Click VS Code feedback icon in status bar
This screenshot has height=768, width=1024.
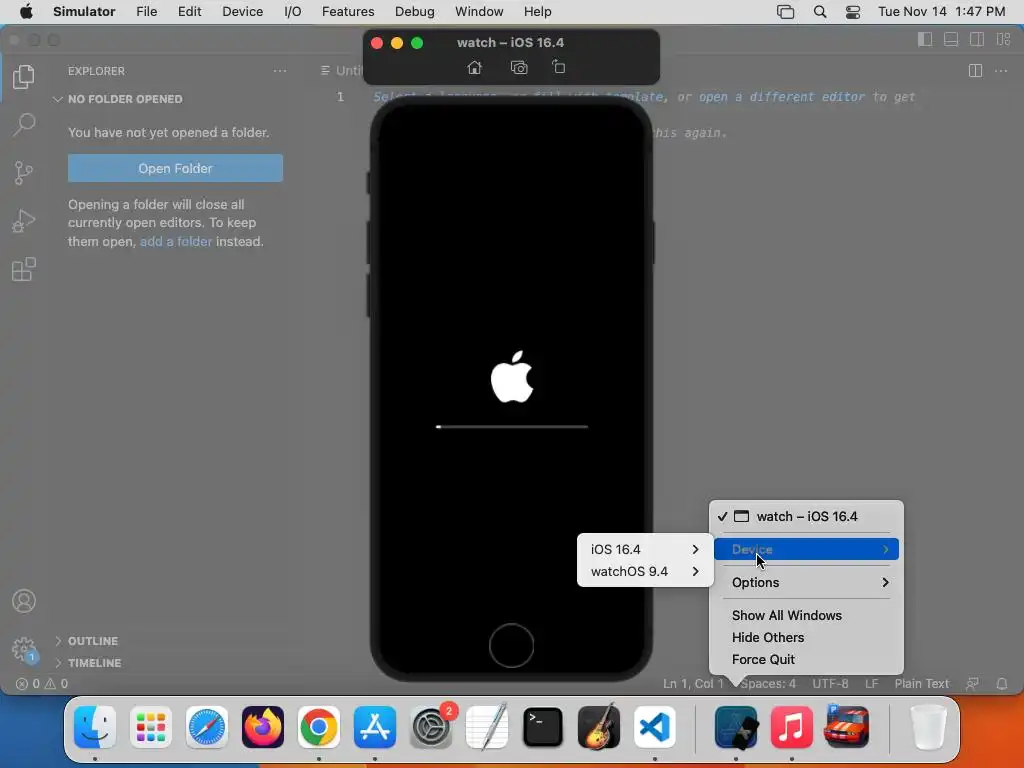tap(972, 684)
